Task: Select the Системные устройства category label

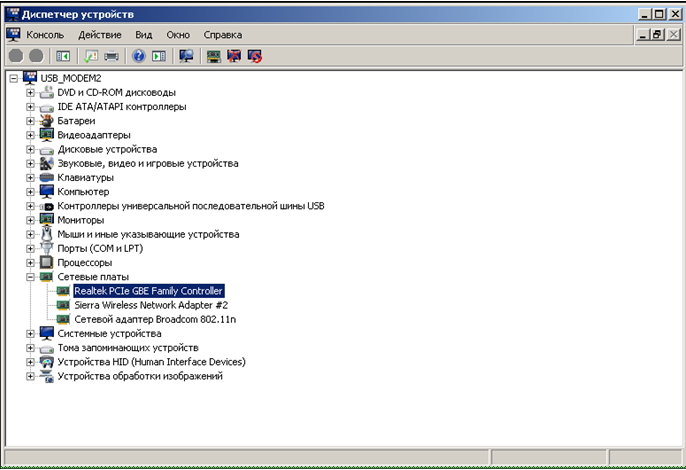Action: (x=109, y=333)
